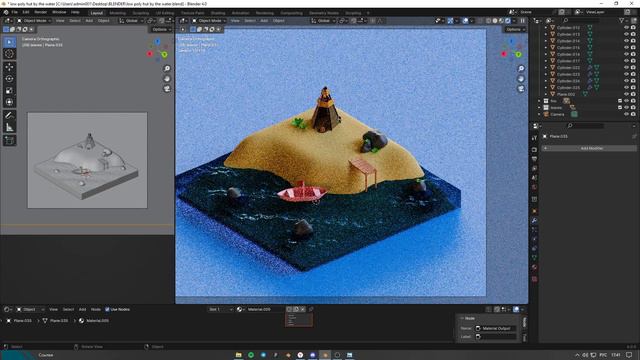Open Add menu in left viewport header
This screenshot has height=360, width=640.
(x=89, y=20)
